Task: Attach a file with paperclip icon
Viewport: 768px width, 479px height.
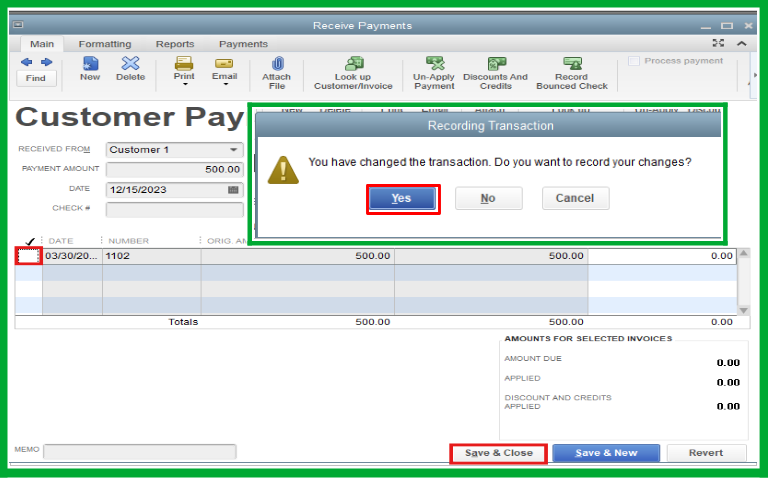Action: tap(277, 73)
